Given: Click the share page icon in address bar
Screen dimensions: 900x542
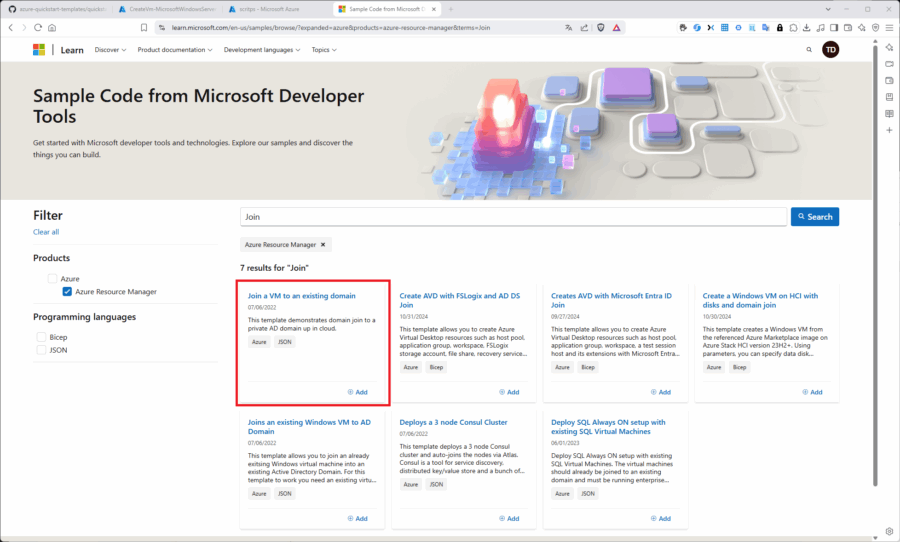Looking at the screenshot, I should tap(584, 28).
